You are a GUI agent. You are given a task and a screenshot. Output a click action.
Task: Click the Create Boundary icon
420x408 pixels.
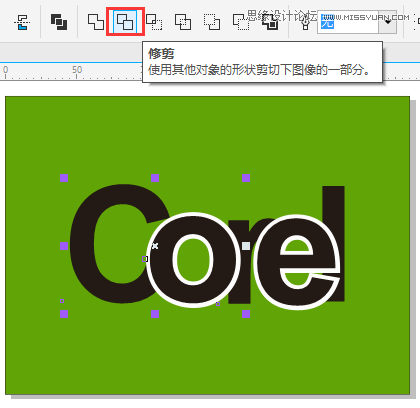[x=271, y=23]
